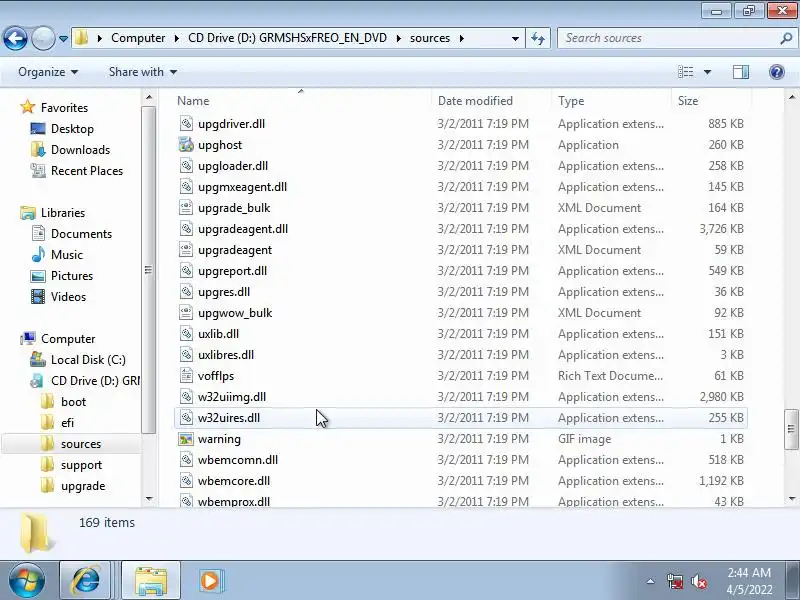800x600 pixels.
Task: Select the upgradeagent XML document icon
Action: pyautogui.click(x=186, y=249)
